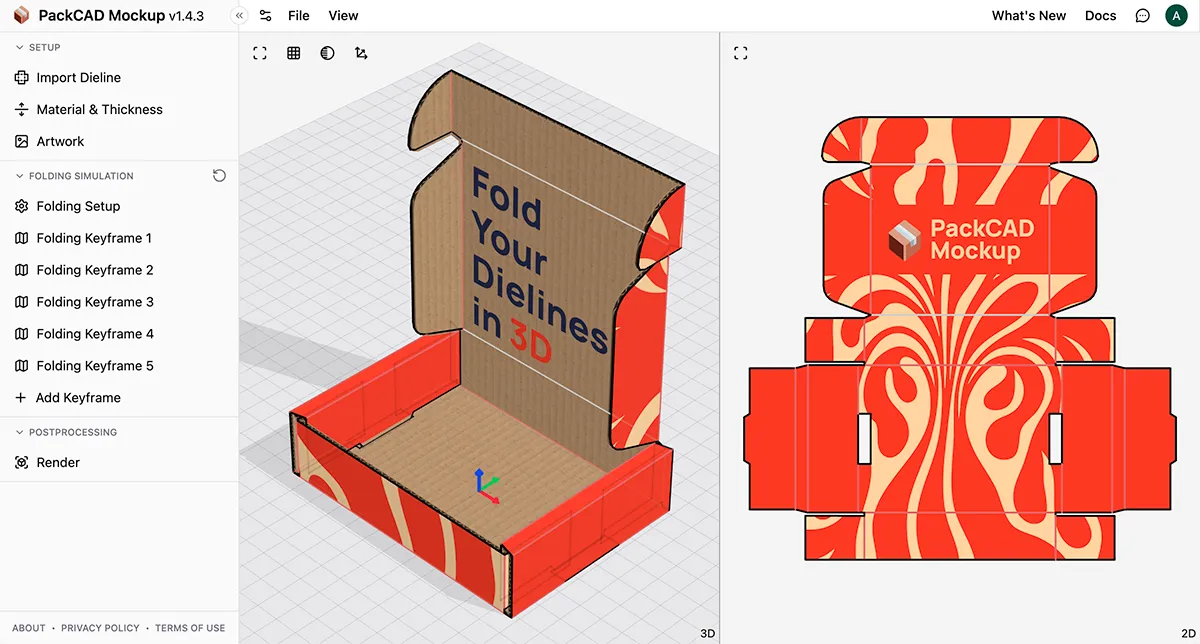Image resolution: width=1200 pixels, height=644 pixels.
Task: Open the TERMS OF USE link
Action: click(x=190, y=628)
